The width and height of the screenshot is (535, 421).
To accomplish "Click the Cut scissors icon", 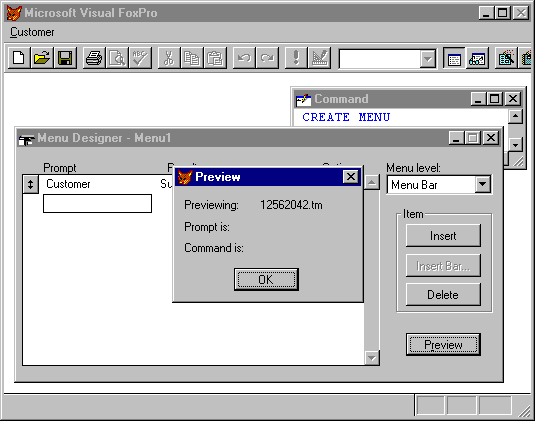I will [x=169, y=58].
